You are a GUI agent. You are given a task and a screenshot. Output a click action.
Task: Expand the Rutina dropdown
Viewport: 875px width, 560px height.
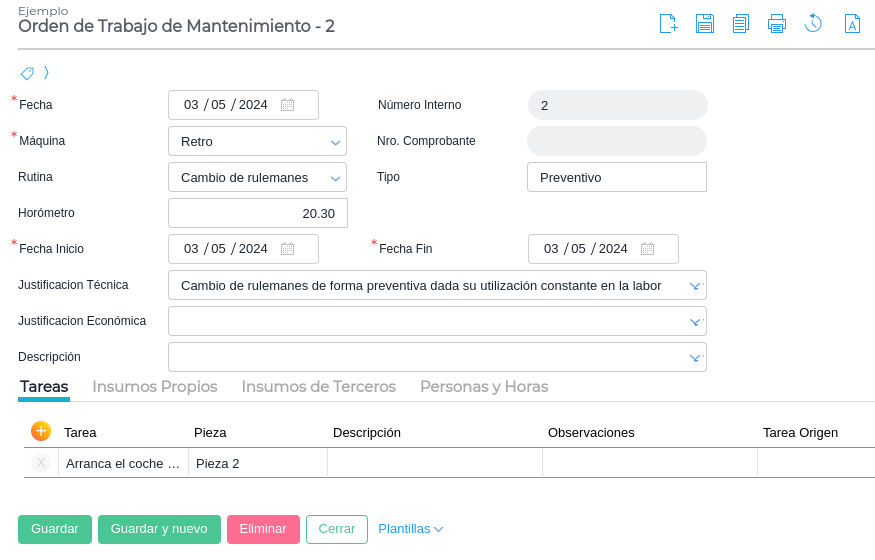(x=335, y=178)
